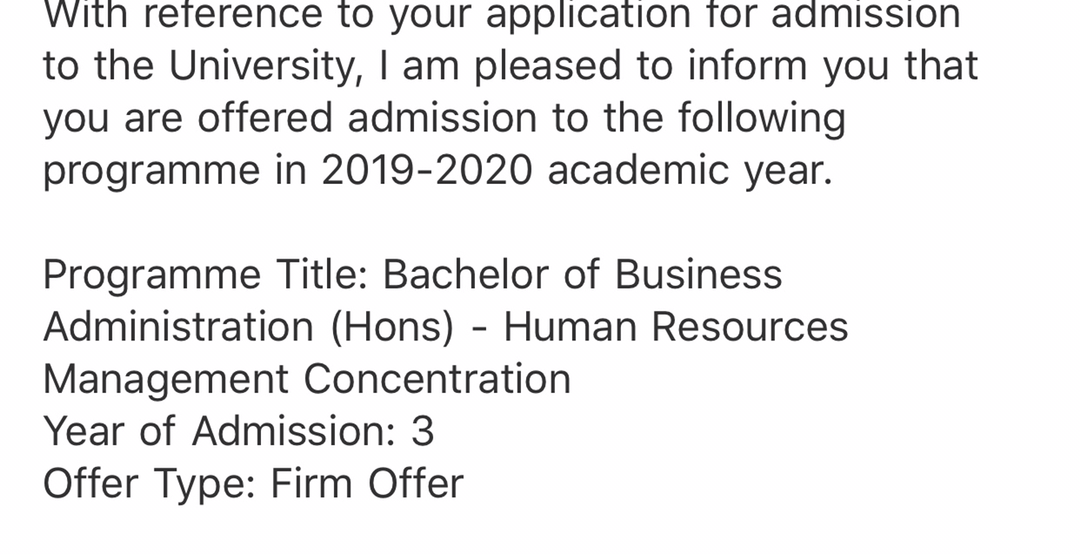This screenshot has height=554, width=1080.
Task: Click the "(Hons)" text
Action: [x=393, y=327]
